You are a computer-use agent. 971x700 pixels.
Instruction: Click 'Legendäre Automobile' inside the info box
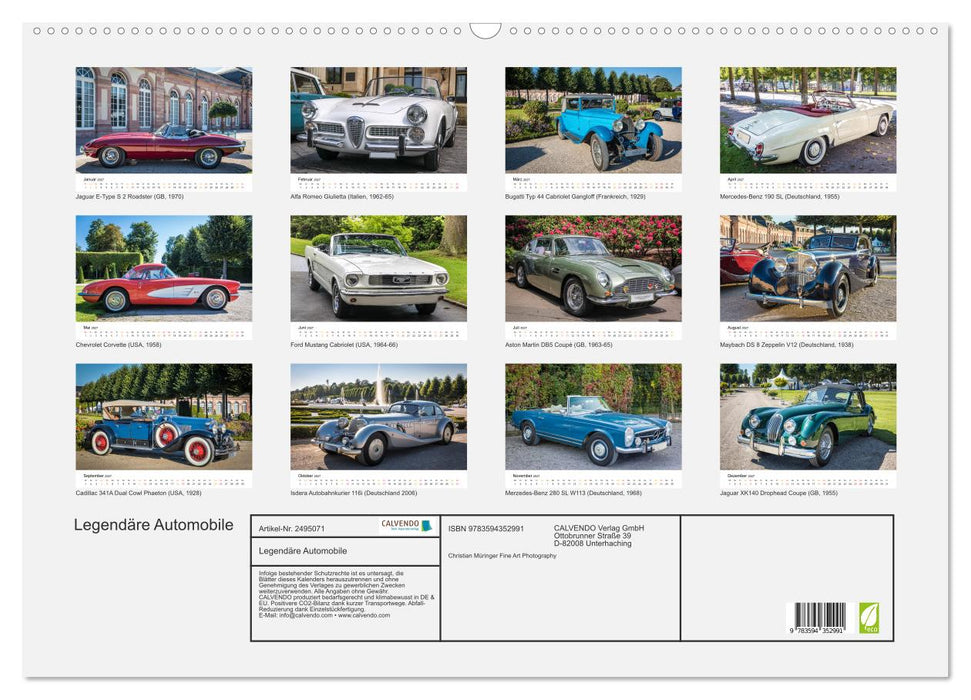[303, 551]
